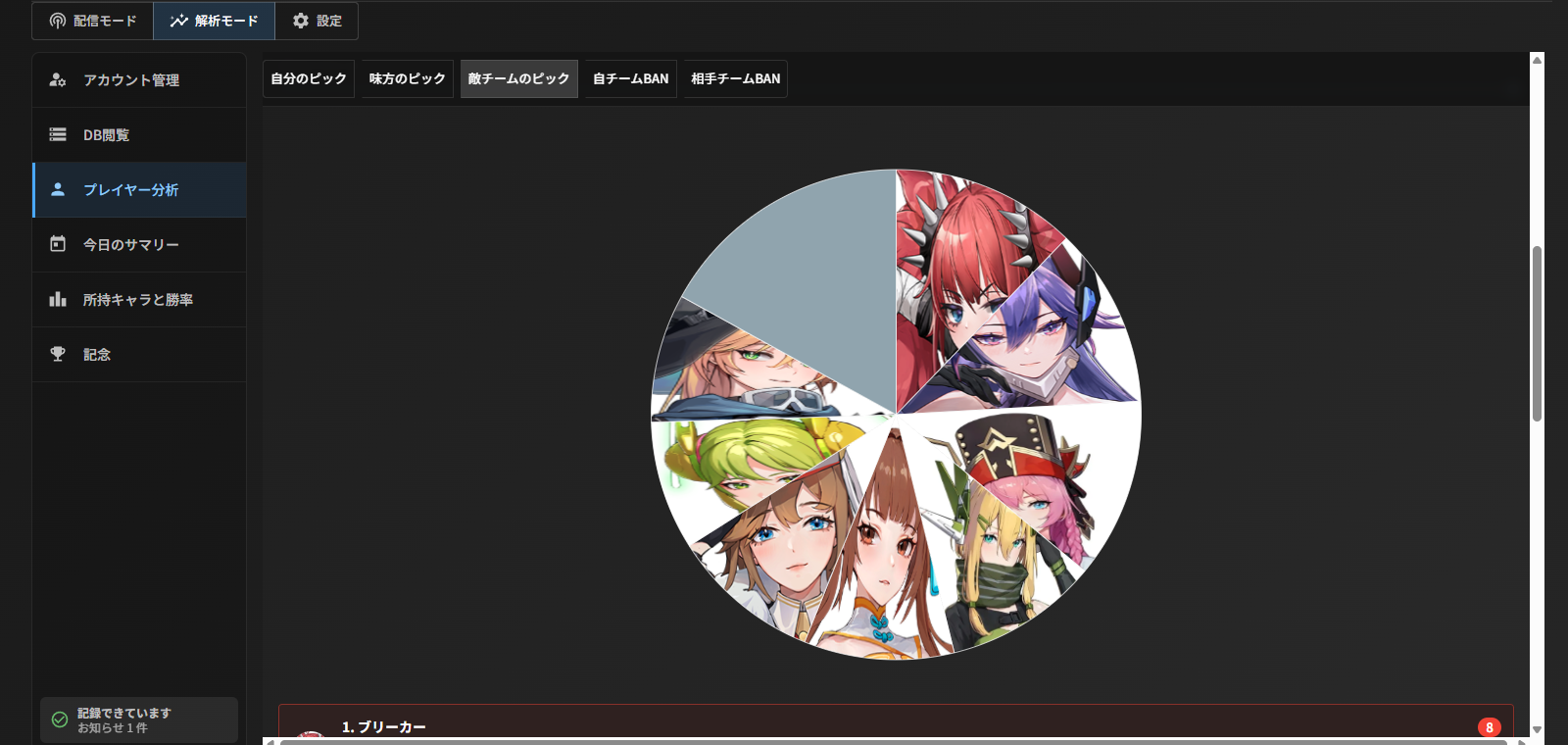Click the vertical scrollbar thumb
Image resolution: width=1568 pixels, height=745 pixels.
pos(1537,333)
